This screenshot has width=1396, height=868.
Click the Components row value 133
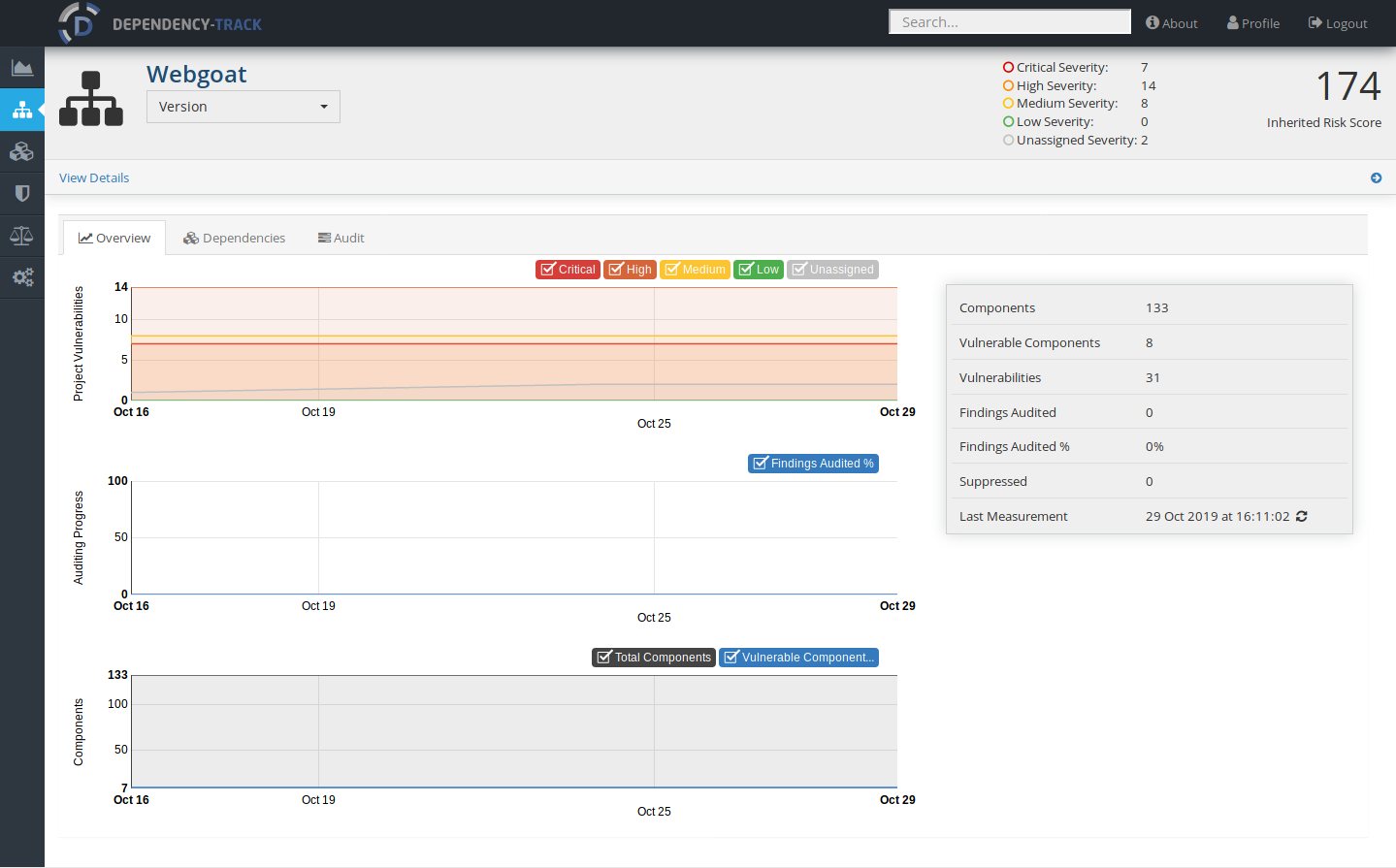coord(1157,308)
